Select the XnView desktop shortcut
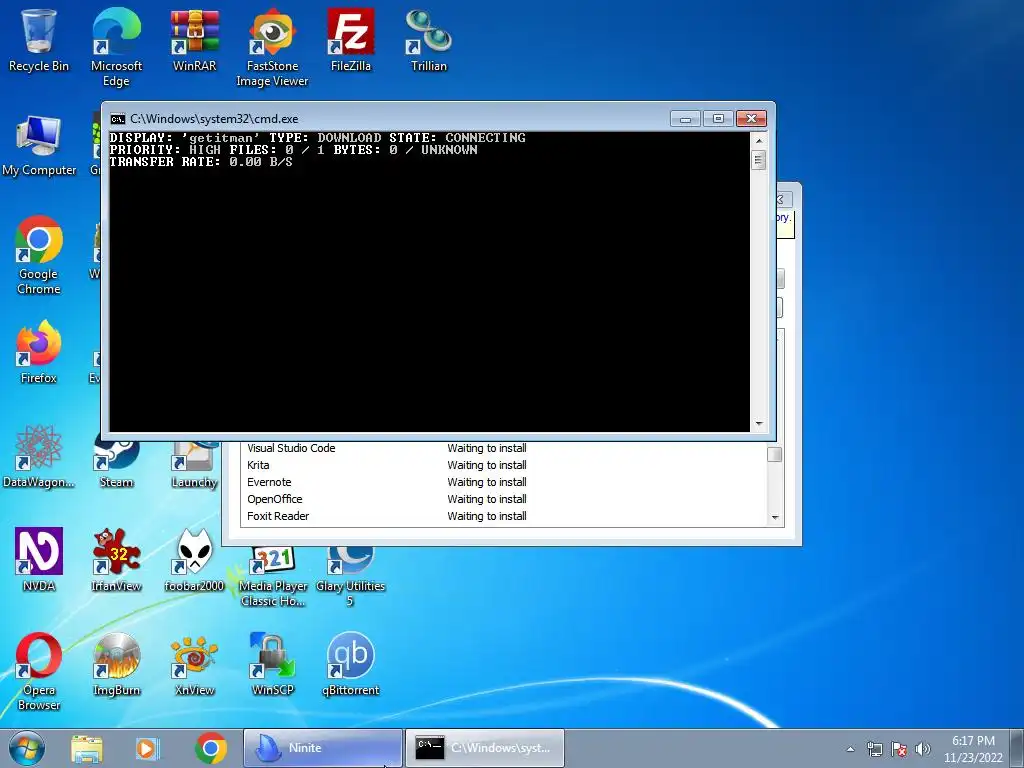Image resolution: width=1024 pixels, height=768 pixels. click(x=195, y=664)
